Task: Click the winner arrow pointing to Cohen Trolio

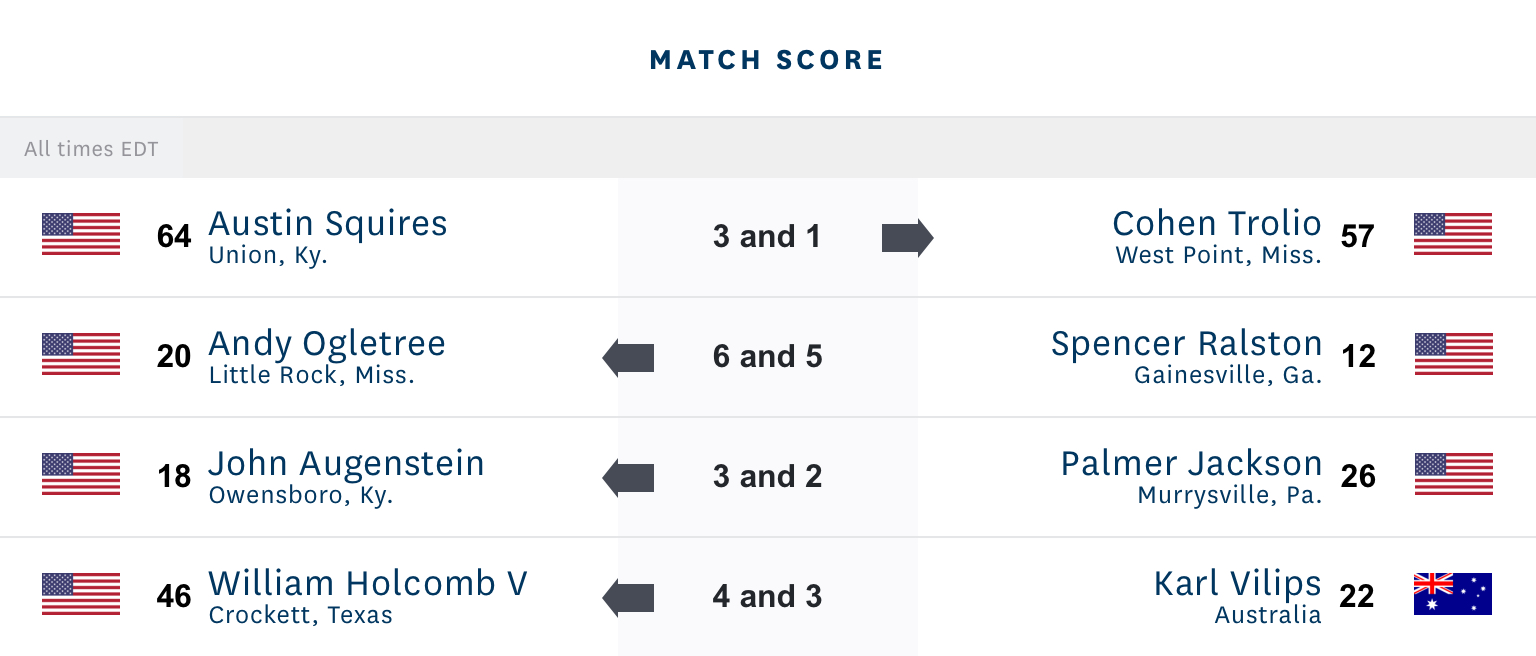Action: tap(907, 238)
